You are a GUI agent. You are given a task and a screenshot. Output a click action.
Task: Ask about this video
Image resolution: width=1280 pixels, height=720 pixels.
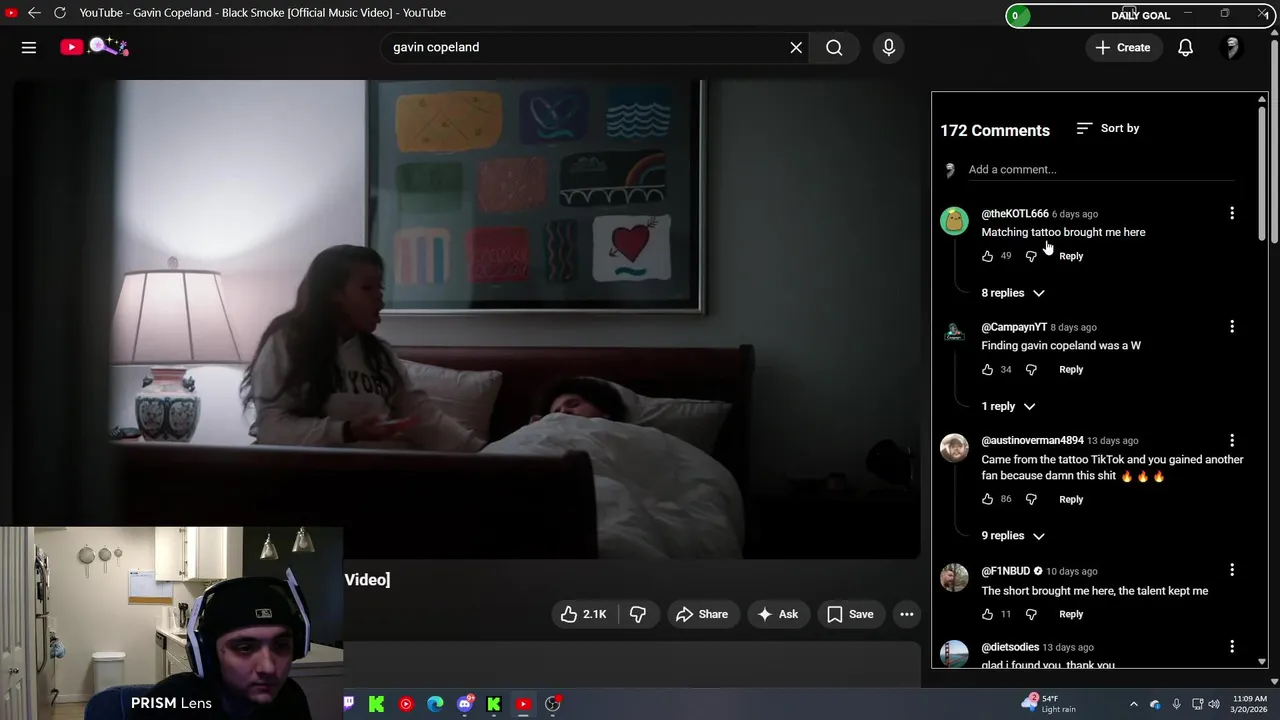tap(778, 614)
